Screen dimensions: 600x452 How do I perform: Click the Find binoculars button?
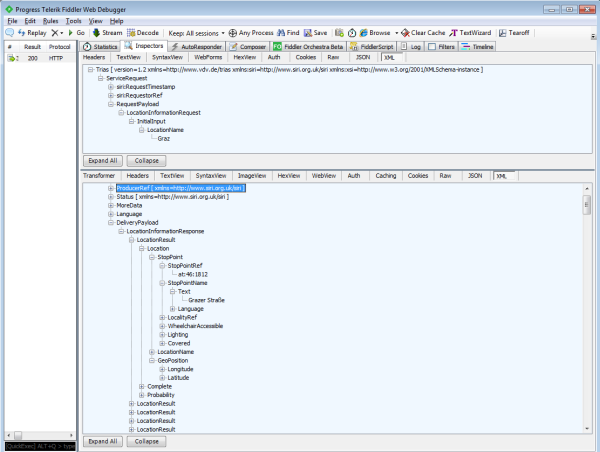click(288, 33)
